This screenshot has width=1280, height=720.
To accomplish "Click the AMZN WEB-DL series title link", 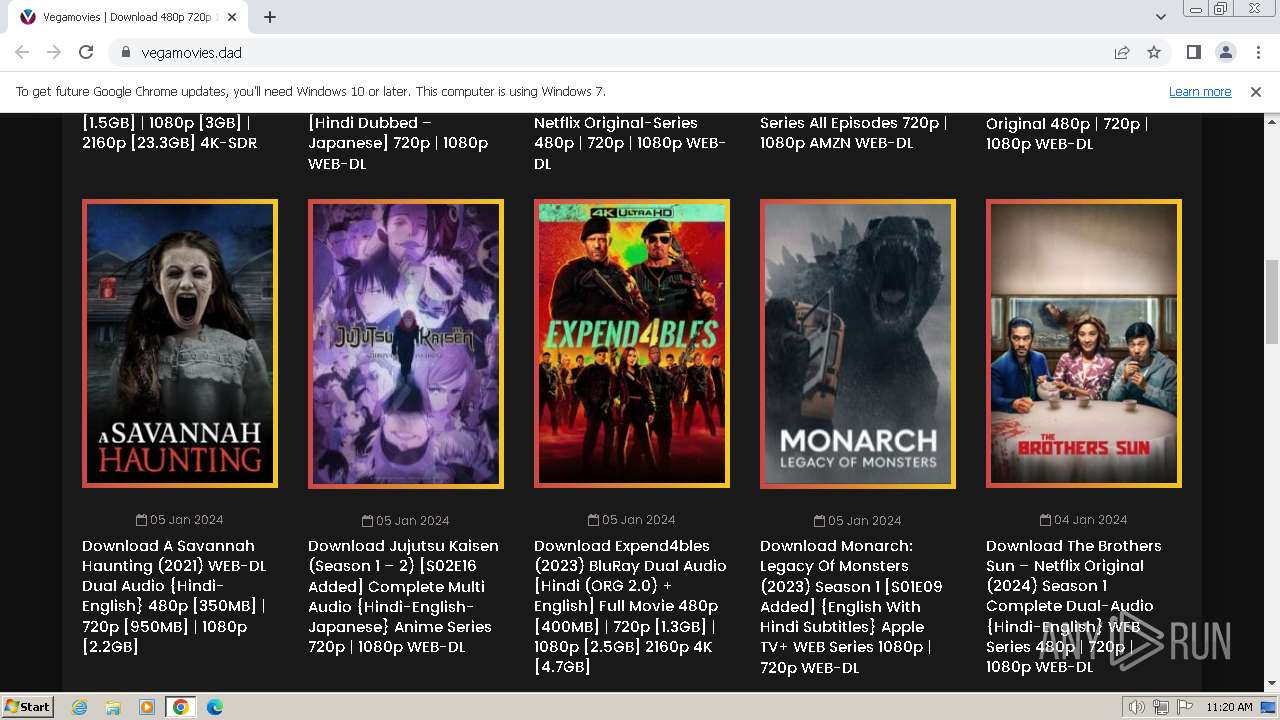I will [x=853, y=133].
